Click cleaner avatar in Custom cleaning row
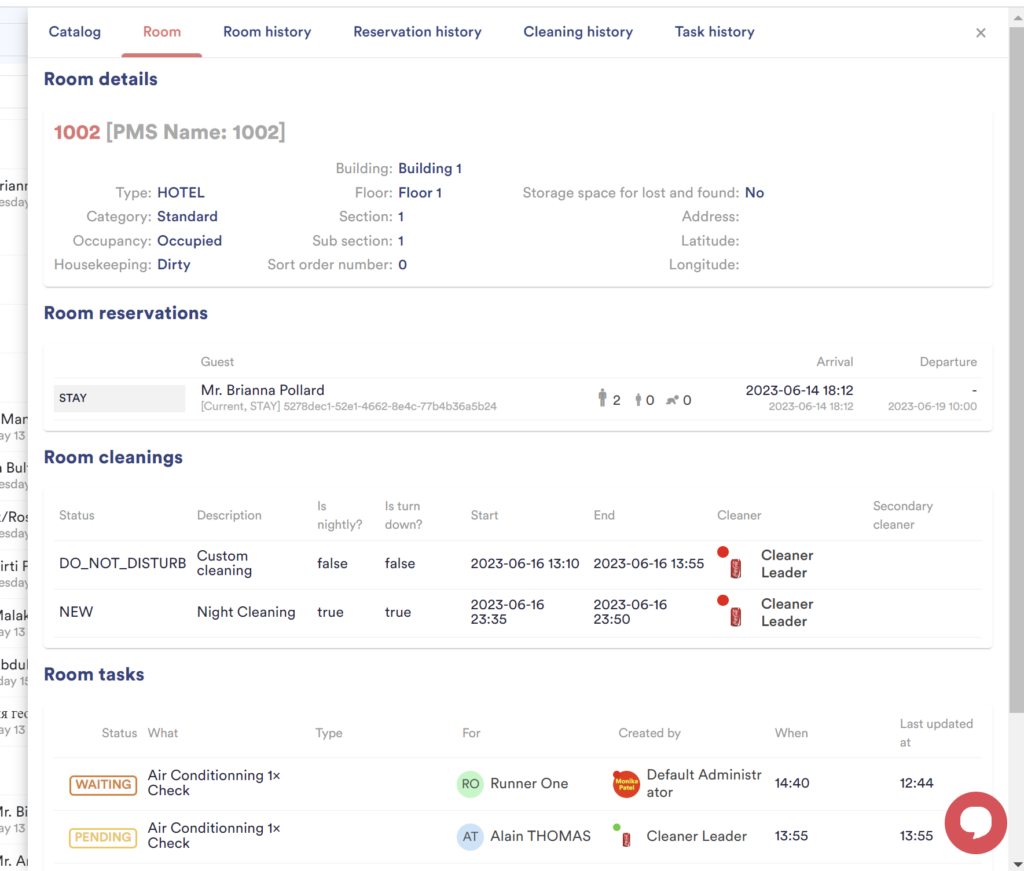This screenshot has height=871, width=1024. point(734,565)
